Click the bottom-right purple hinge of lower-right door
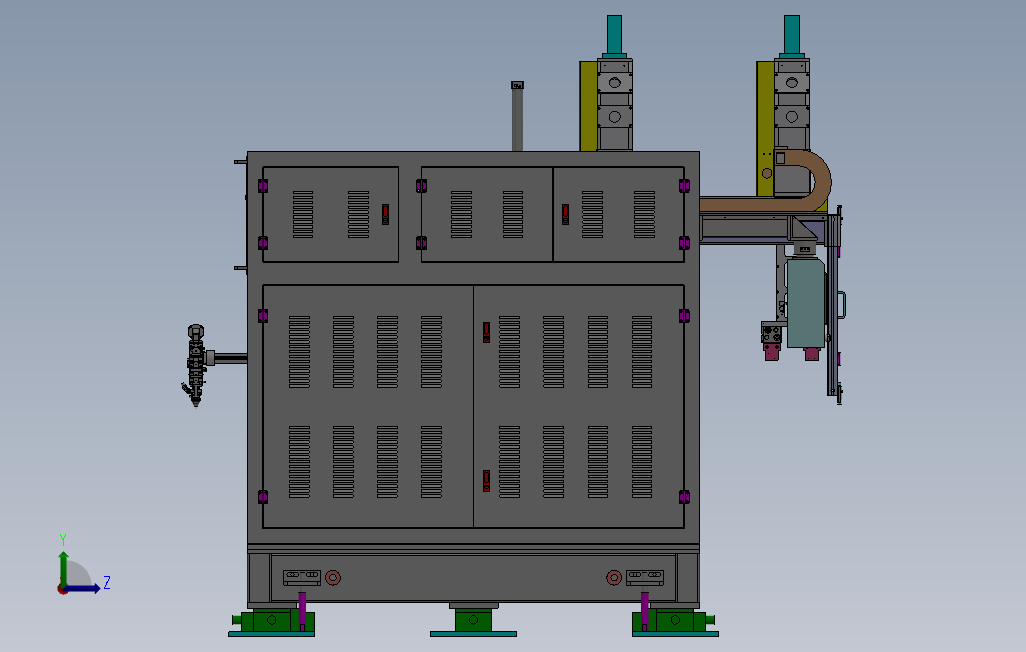Screen dimensions: 1026x652 684,497
